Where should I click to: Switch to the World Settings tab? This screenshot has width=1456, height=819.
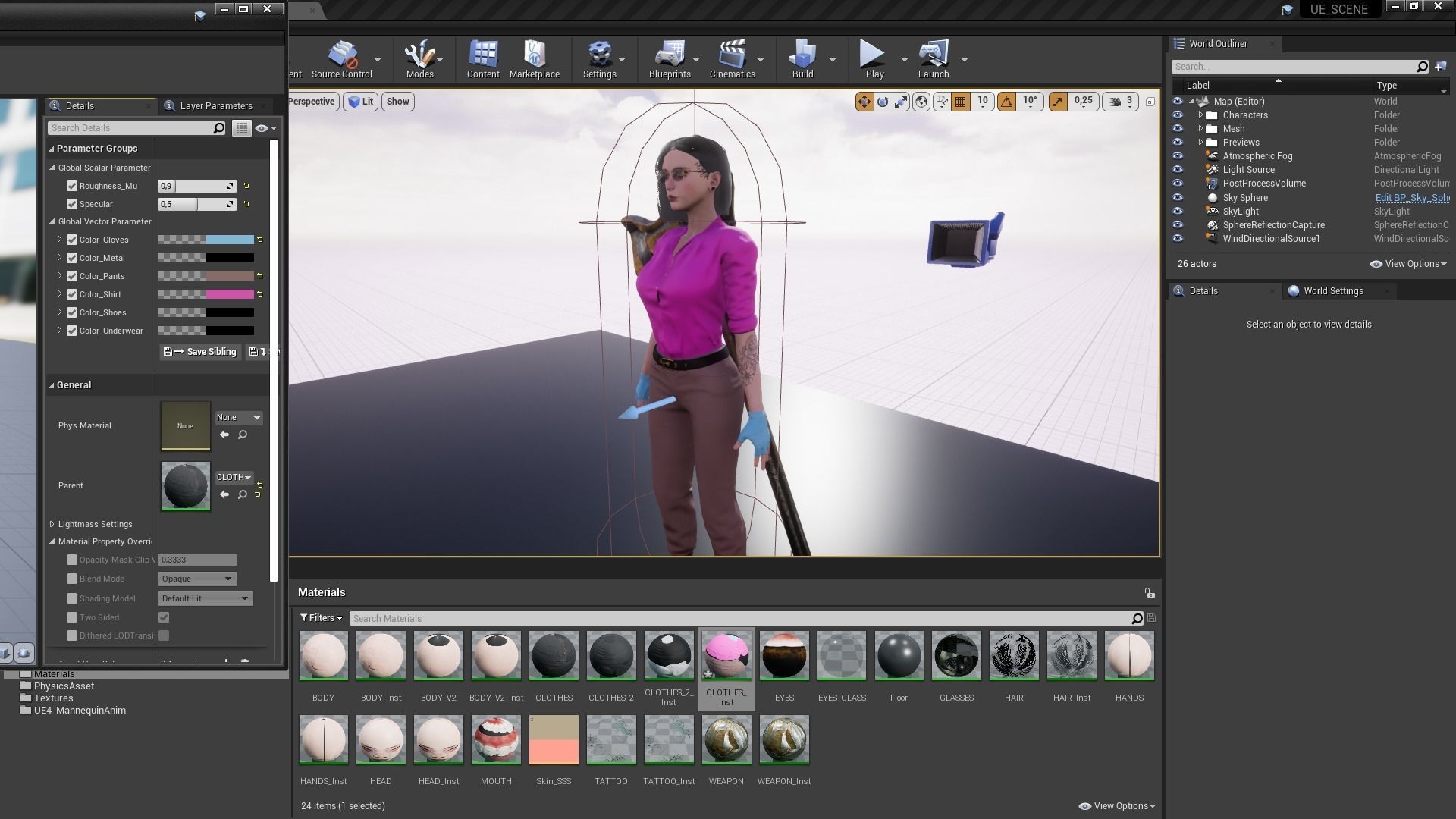(x=1332, y=291)
